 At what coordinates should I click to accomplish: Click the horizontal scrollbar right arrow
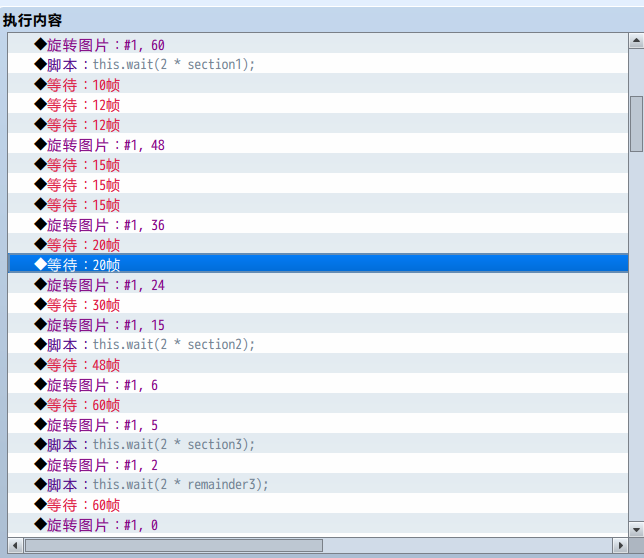620,545
